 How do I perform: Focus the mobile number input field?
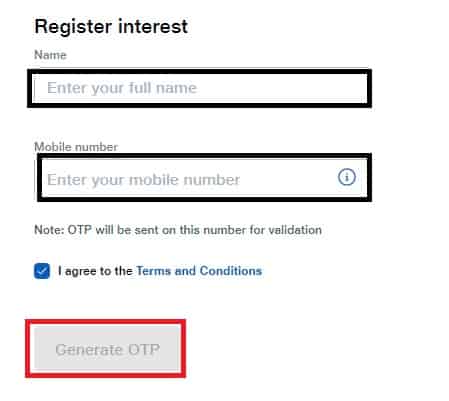click(204, 177)
